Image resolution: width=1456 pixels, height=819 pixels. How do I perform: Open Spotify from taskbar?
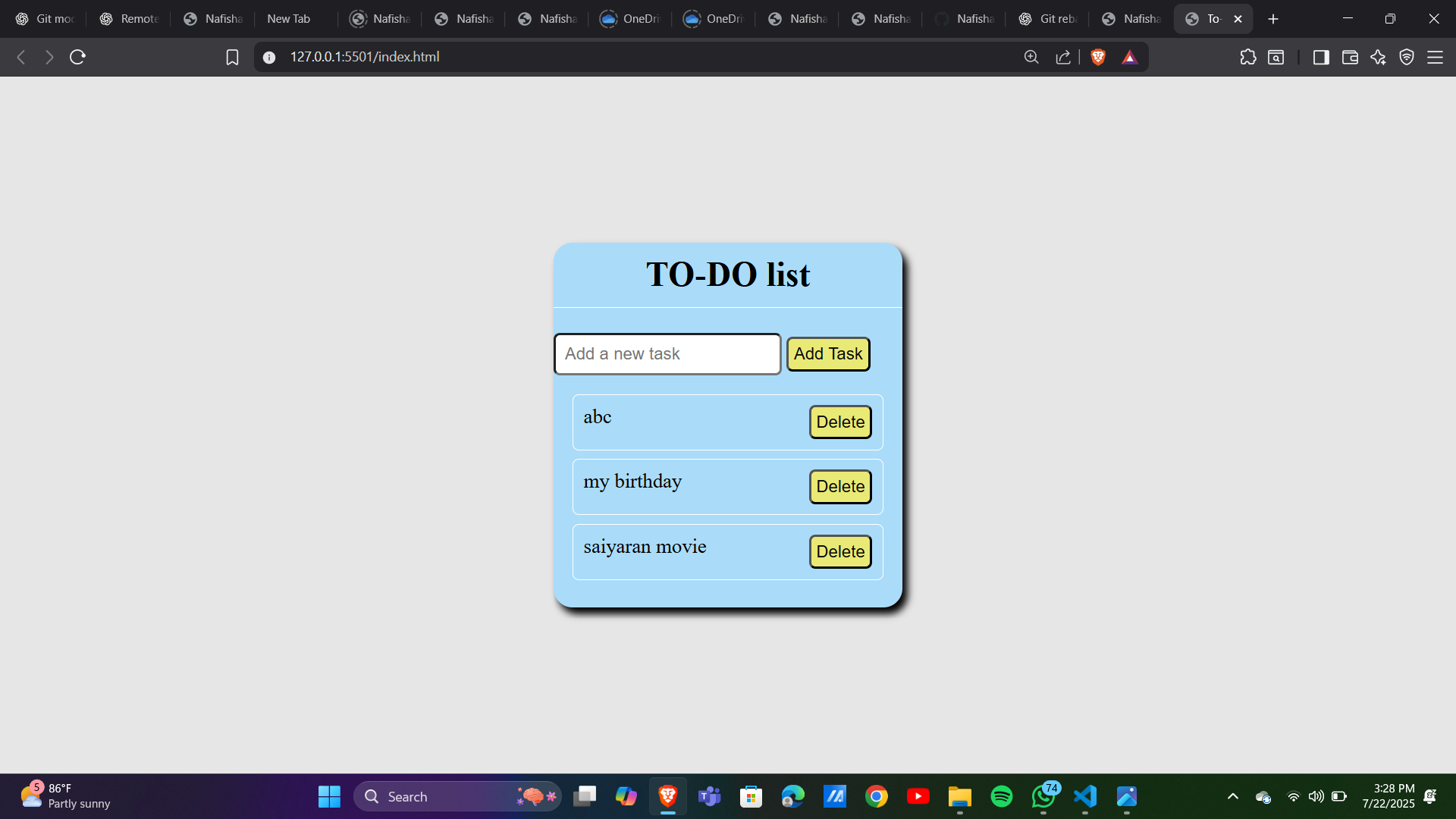point(1002,796)
